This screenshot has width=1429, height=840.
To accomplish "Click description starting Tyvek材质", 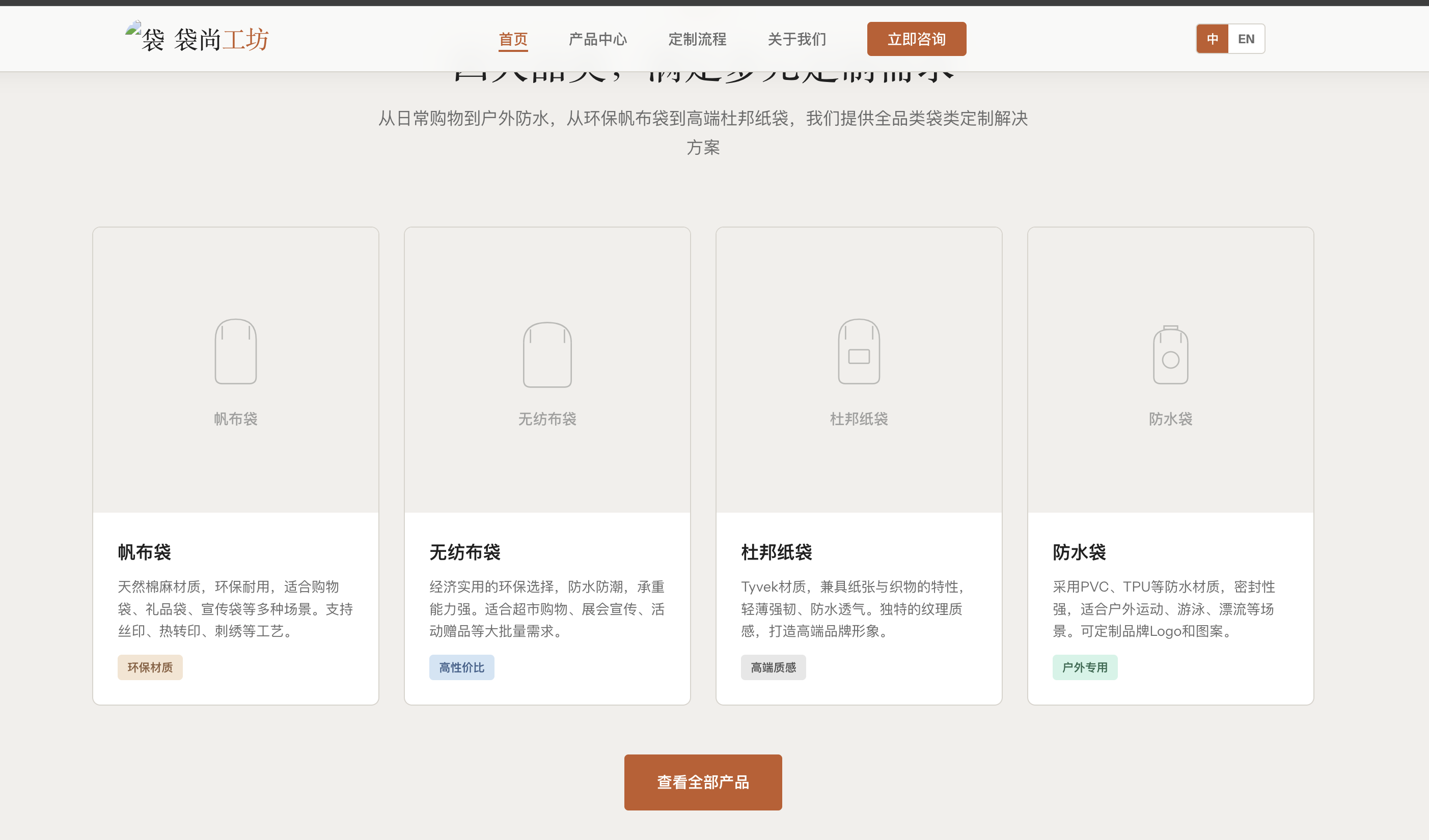I will click(x=854, y=609).
